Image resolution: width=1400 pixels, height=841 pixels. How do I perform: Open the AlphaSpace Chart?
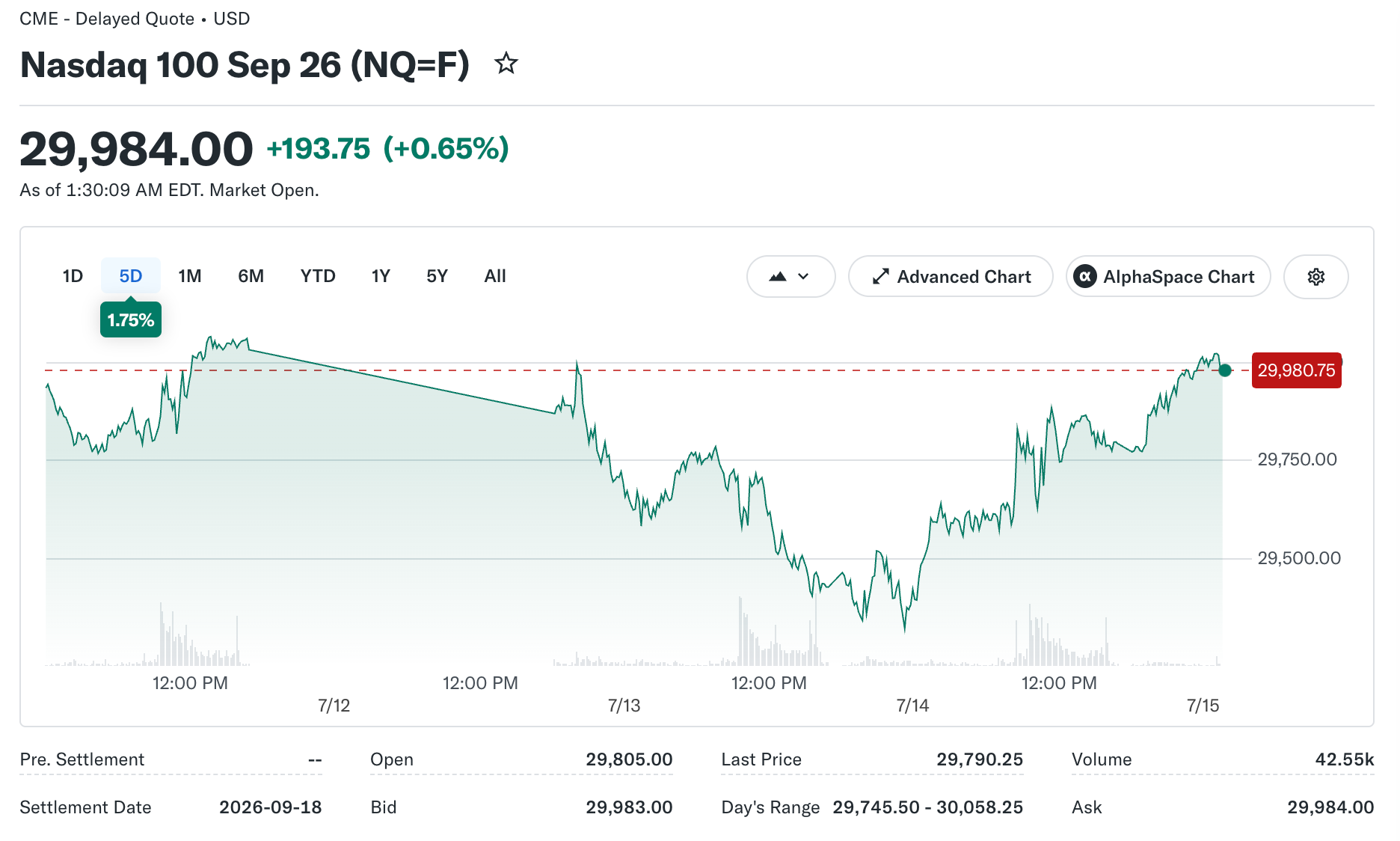click(x=1168, y=277)
